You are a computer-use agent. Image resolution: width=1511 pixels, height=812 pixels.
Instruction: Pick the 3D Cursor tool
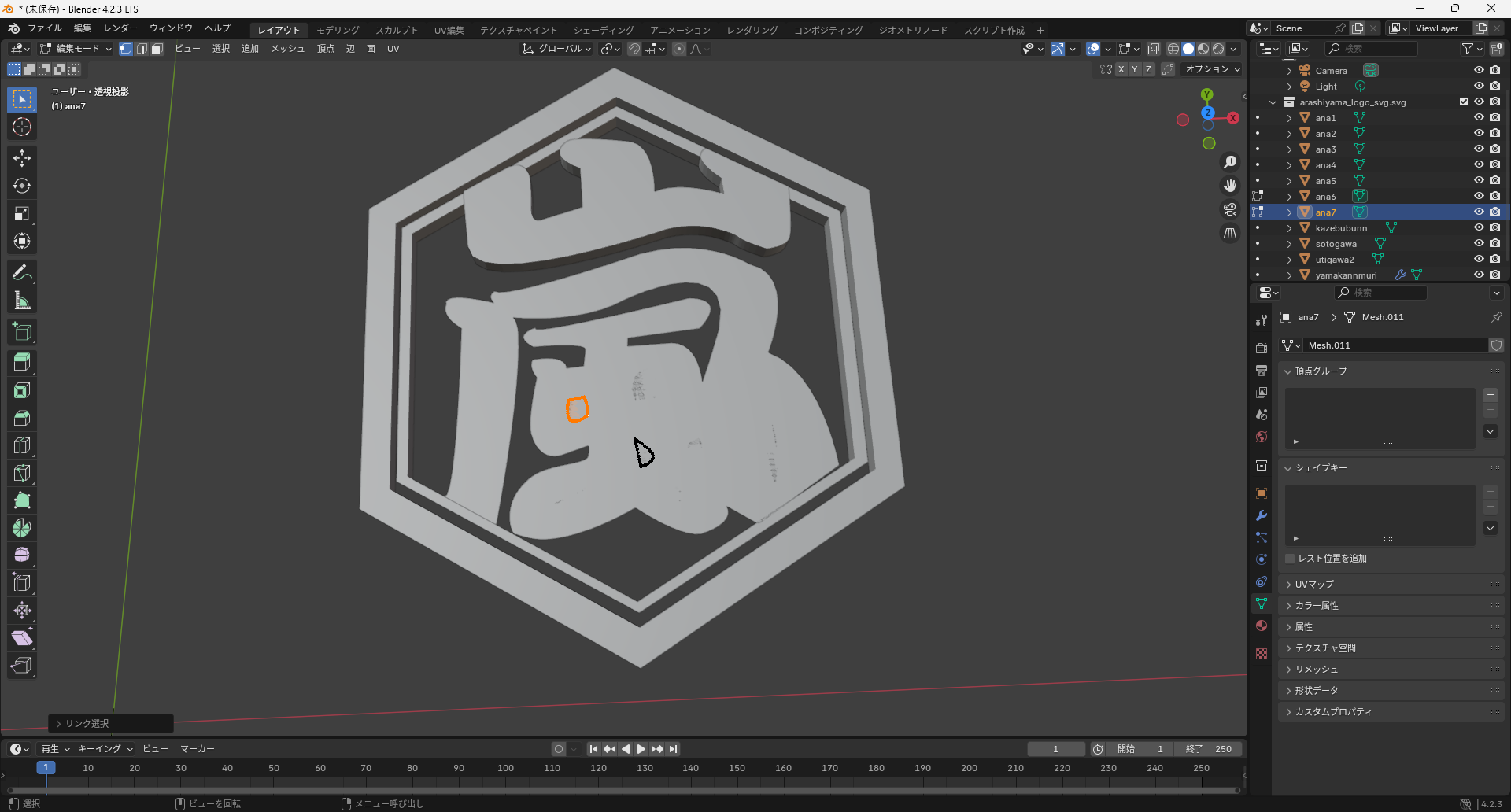[22, 127]
